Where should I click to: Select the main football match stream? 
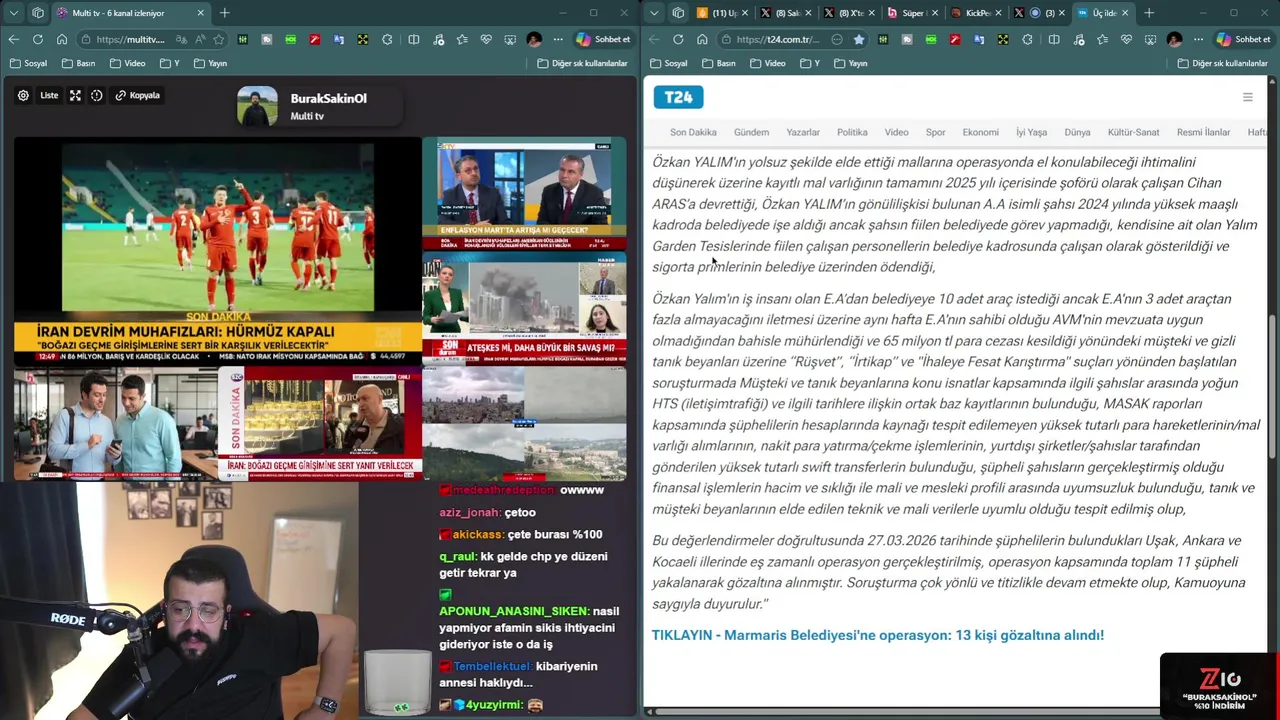(217, 250)
